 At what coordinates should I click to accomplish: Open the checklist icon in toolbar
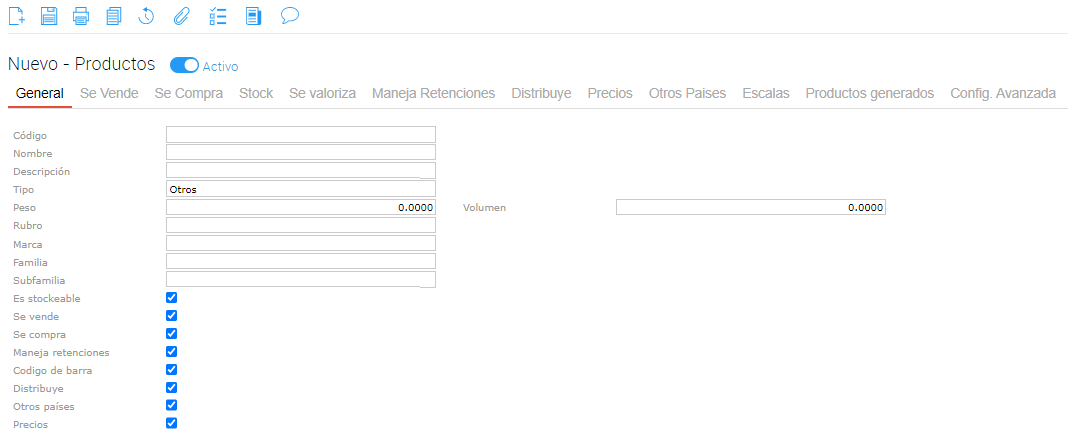(218, 16)
